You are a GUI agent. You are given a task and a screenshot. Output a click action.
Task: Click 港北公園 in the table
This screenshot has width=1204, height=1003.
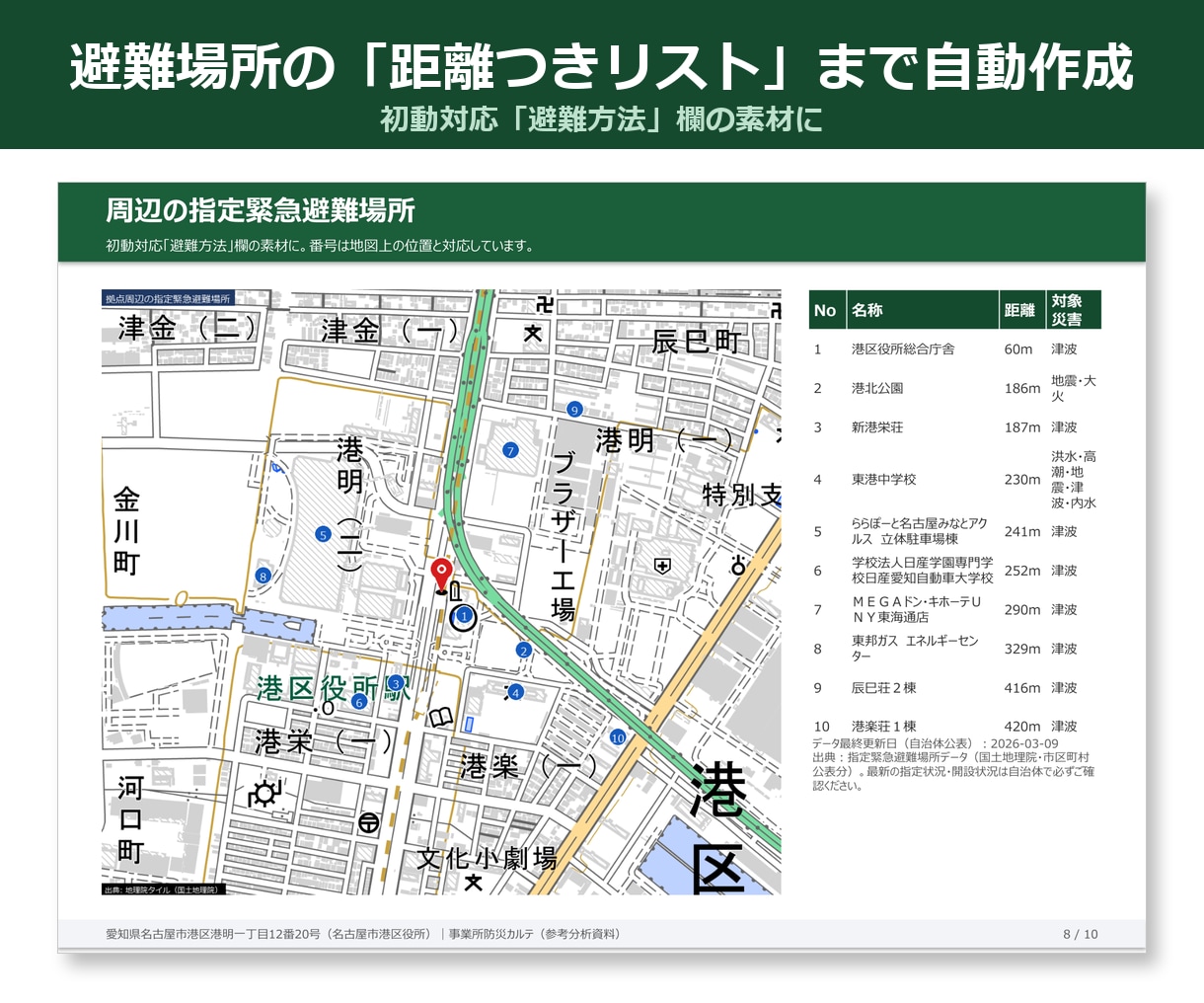pyautogui.click(x=877, y=388)
